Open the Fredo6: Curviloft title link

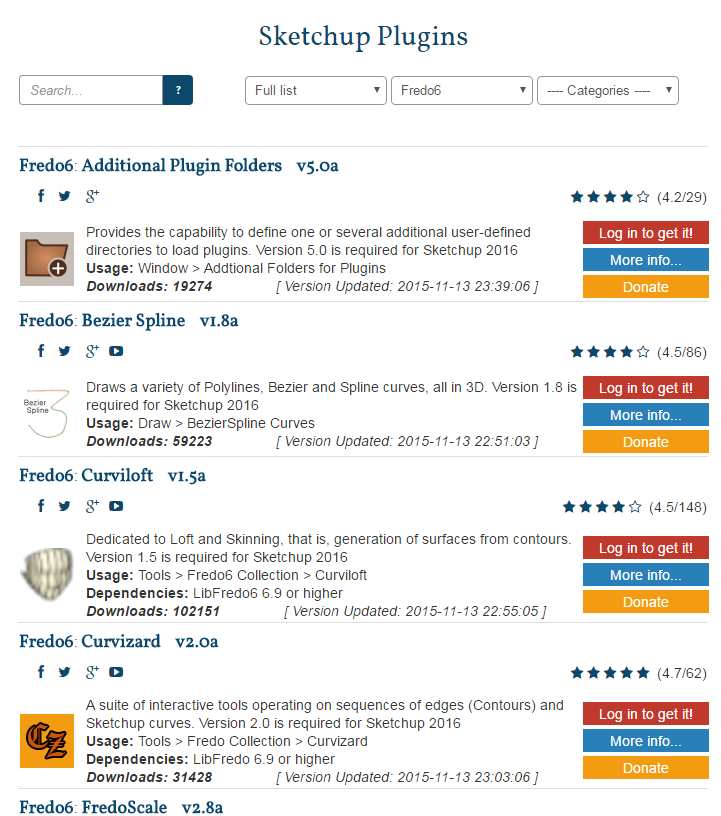click(x=112, y=476)
